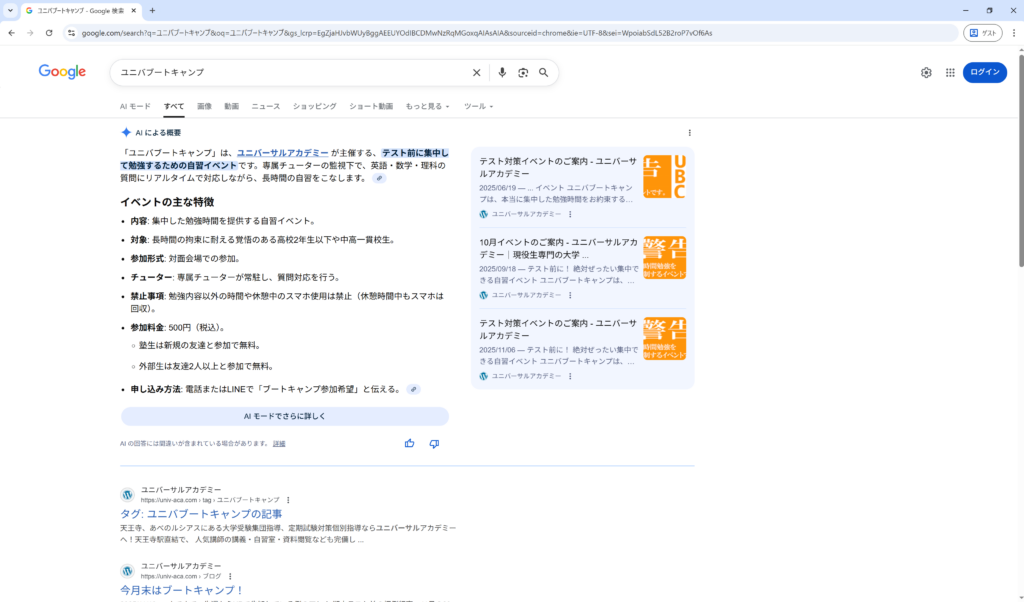Reload the page with browser refresh
1024x602 pixels.
49,33
